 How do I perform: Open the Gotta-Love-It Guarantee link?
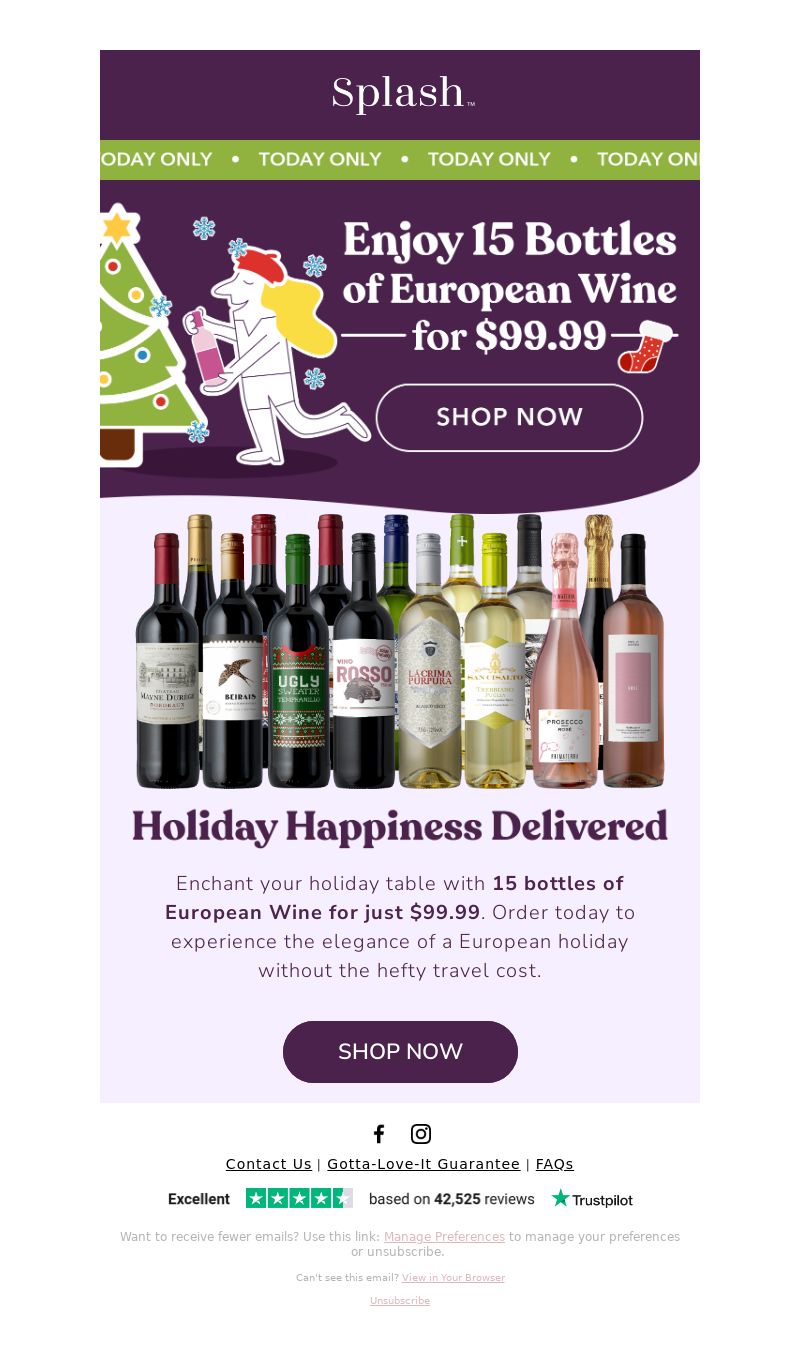pyautogui.click(x=424, y=1164)
